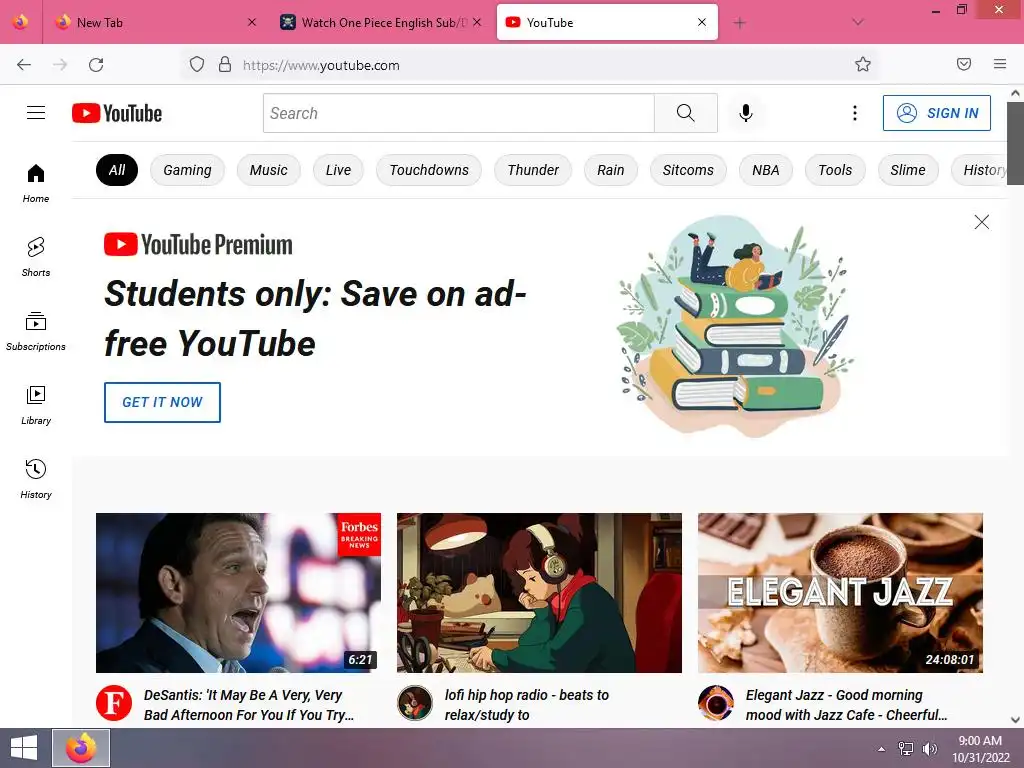Image resolution: width=1024 pixels, height=768 pixels.
Task: Open Save to Pocket icon
Action: click(x=964, y=64)
